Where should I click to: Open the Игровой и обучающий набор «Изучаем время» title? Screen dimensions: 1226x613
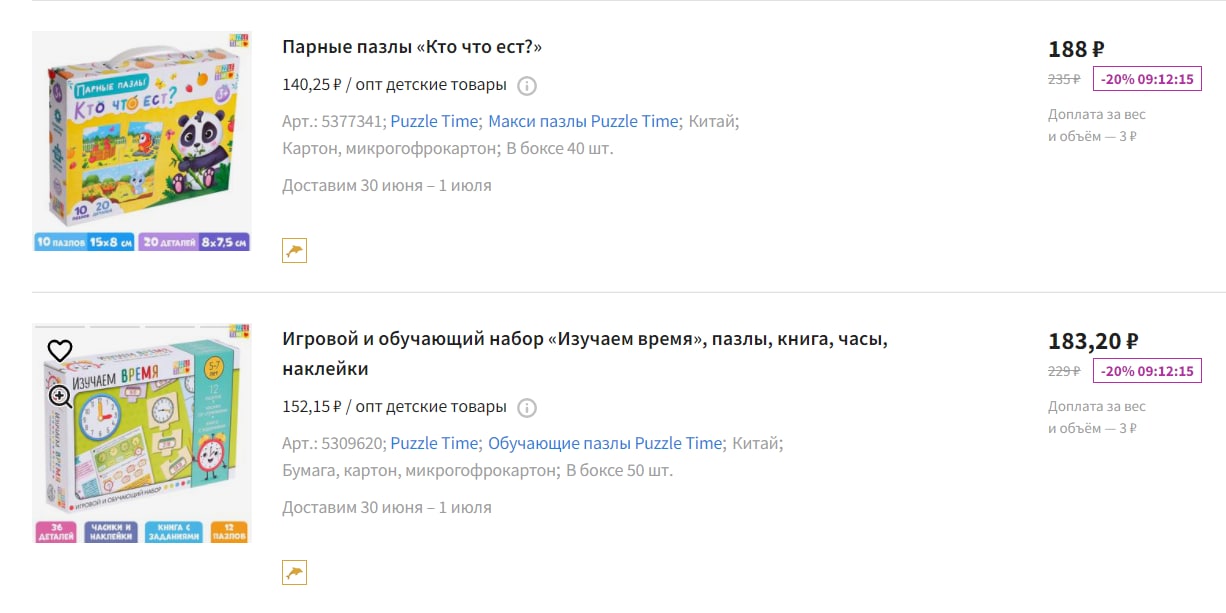tap(585, 354)
